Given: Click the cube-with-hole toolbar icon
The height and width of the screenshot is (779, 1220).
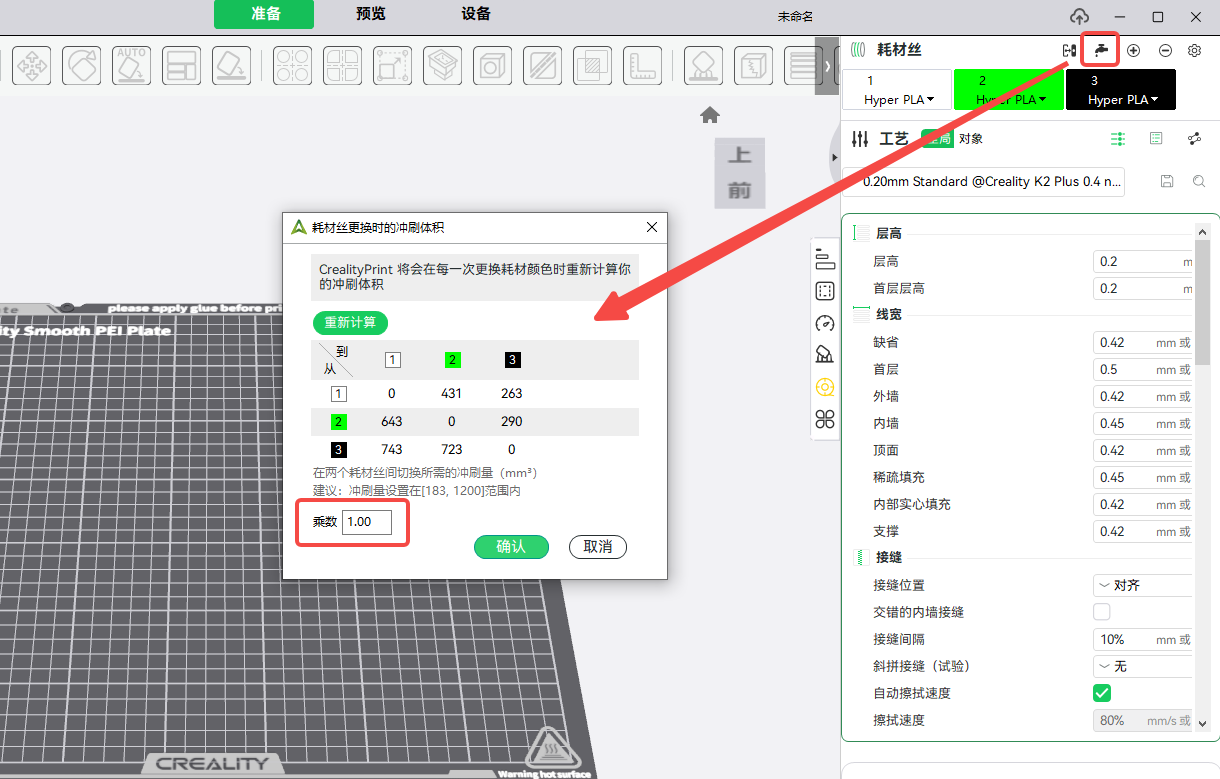Looking at the screenshot, I should click(492, 66).
